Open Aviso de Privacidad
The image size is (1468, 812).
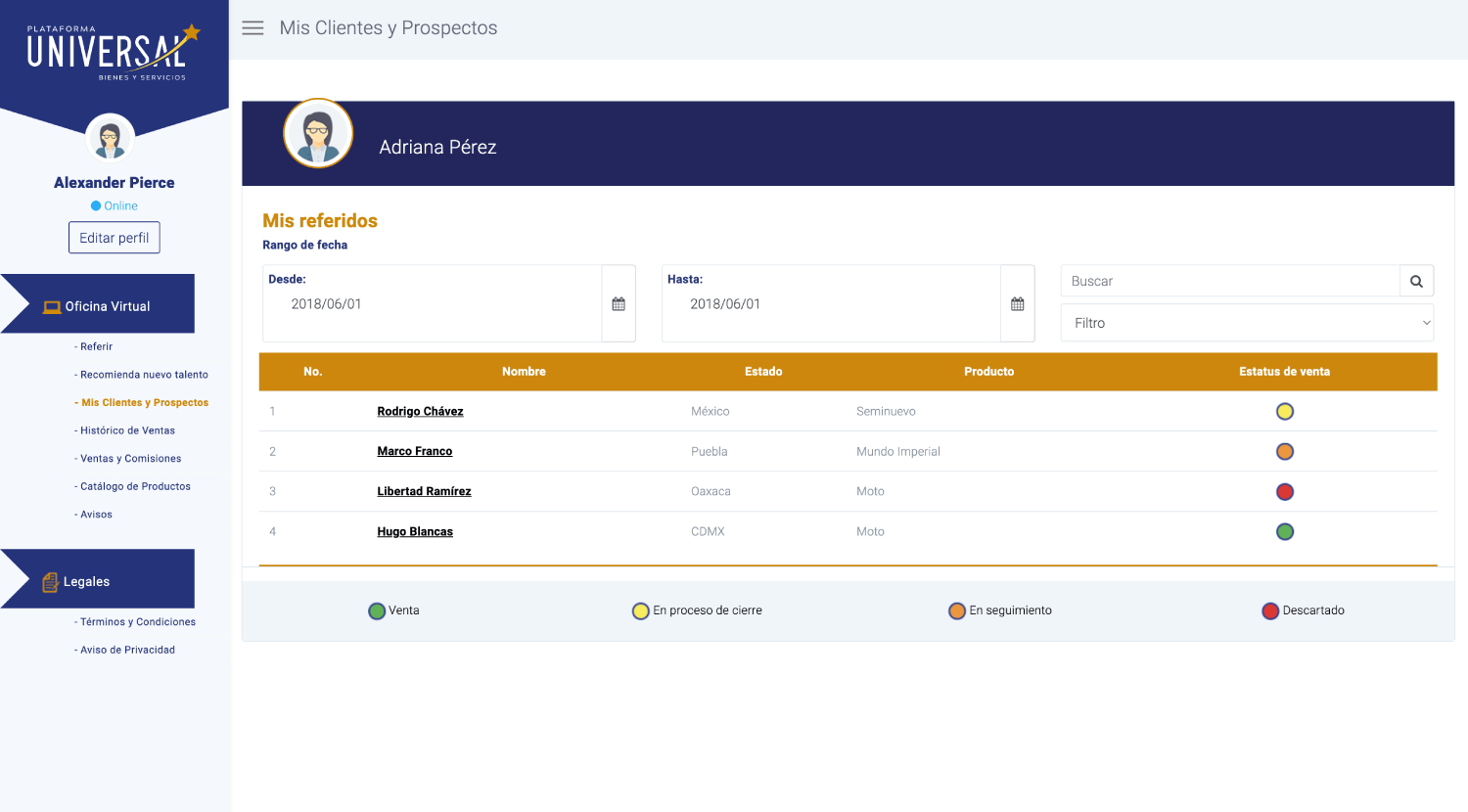[x=125, y=650]
